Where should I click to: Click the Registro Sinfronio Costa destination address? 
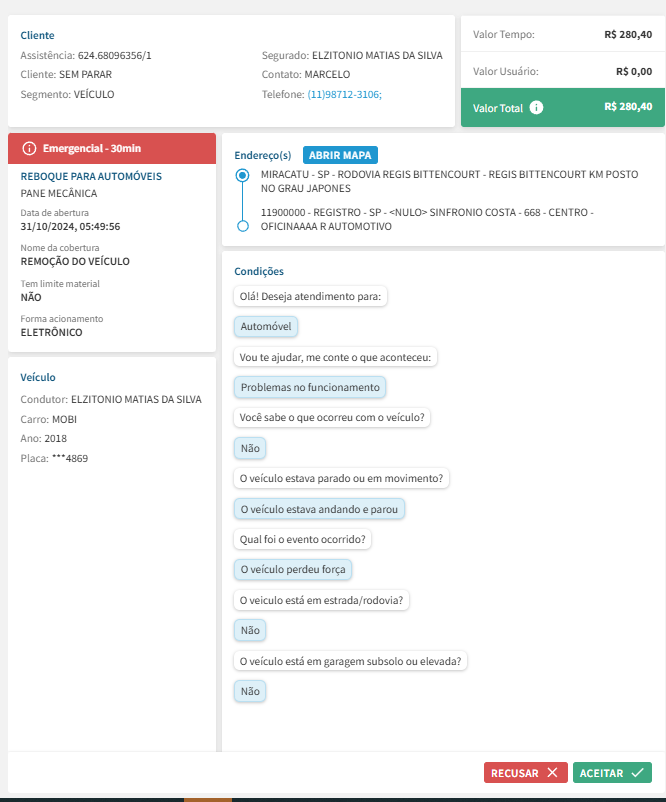pos(427,219)
